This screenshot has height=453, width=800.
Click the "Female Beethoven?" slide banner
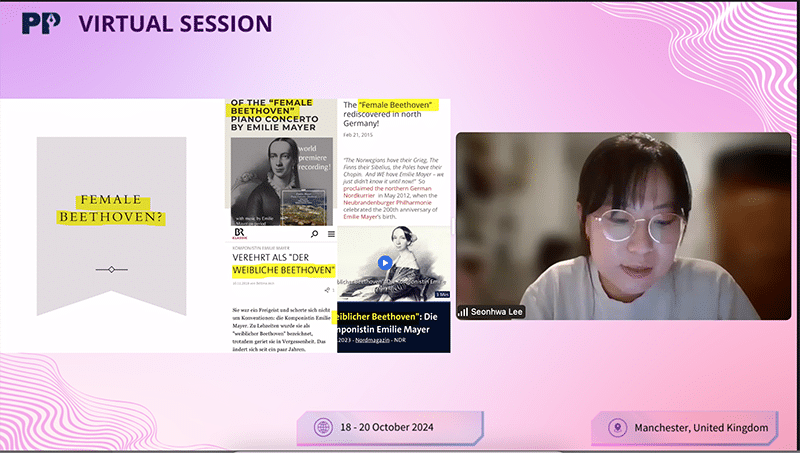[111, 208]
